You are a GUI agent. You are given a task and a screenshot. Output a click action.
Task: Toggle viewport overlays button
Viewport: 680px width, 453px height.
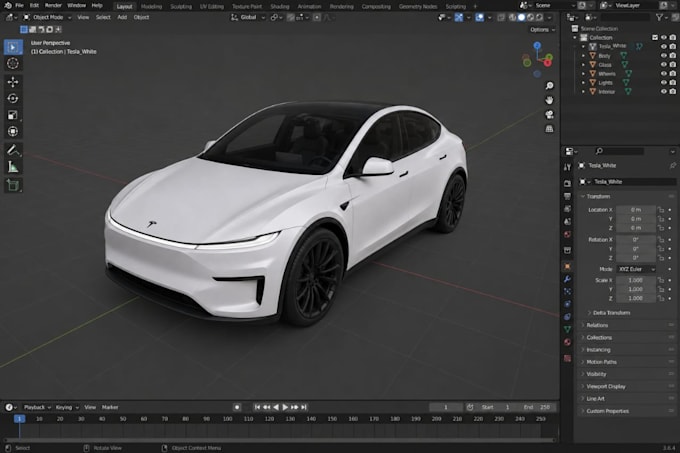[479, 17]
